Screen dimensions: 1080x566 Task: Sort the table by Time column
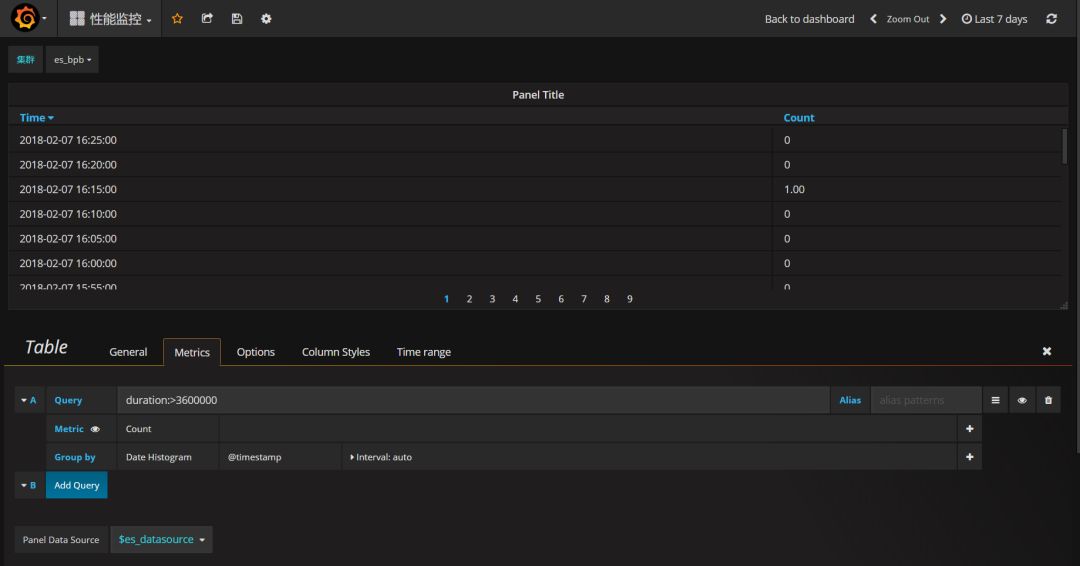(x=37, y=118)
